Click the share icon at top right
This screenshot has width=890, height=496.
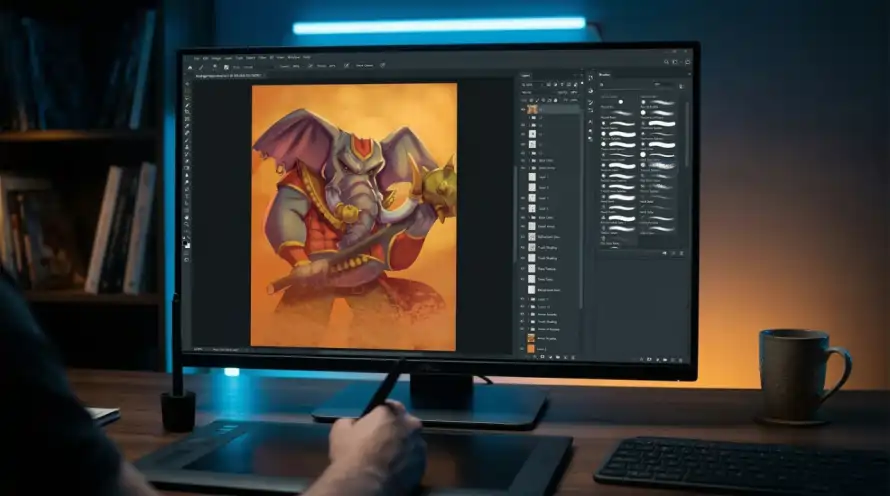tap(687, 61)
